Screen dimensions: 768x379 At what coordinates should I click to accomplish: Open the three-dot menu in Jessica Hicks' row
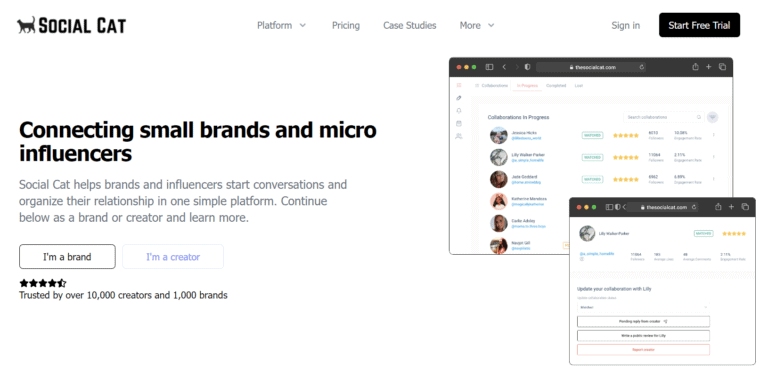(714, 135)
